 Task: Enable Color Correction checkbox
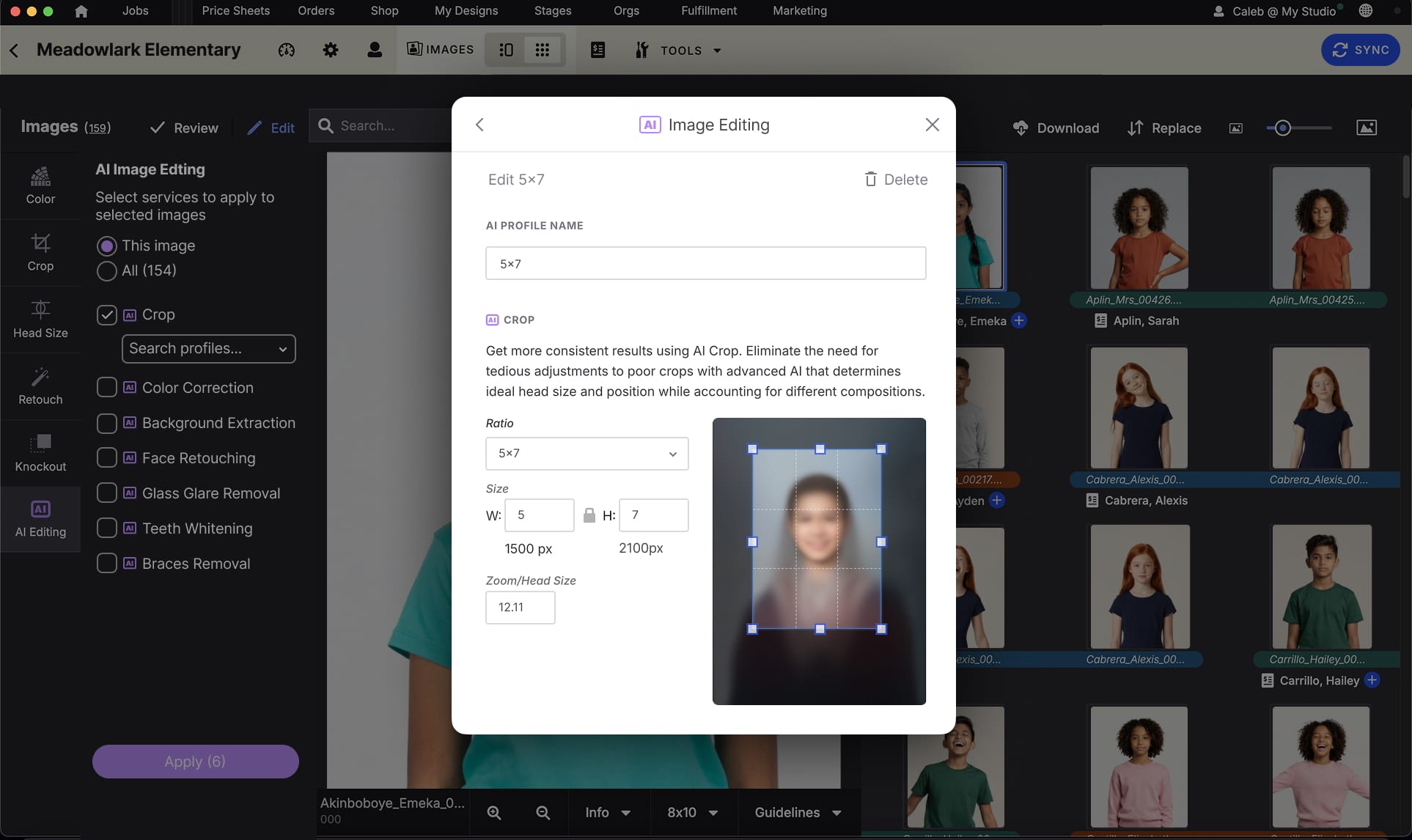[107, 388]
